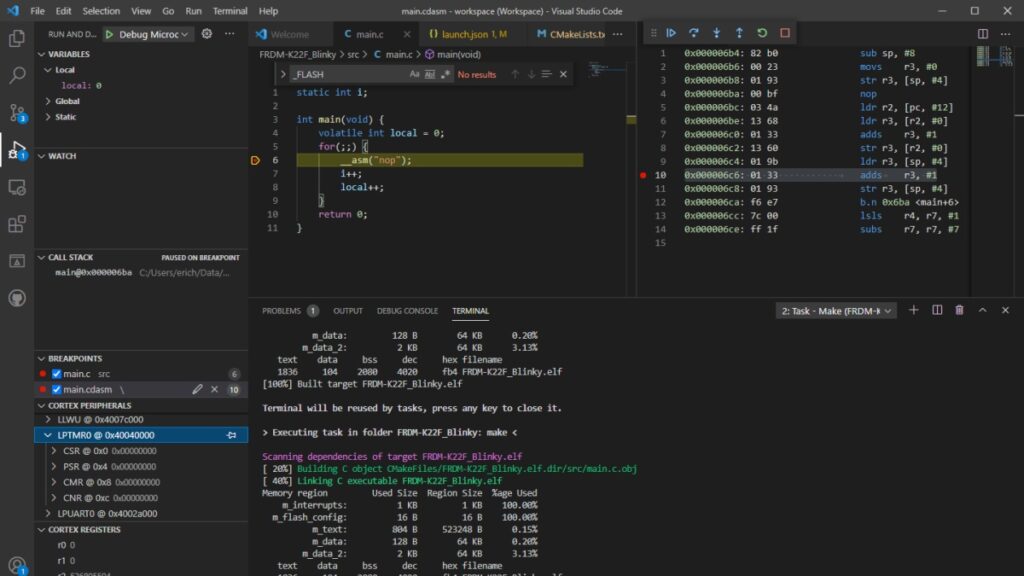Viewport: 1024px width, 576px height.
Task: Open the Debug Microcontroller configuration dropdown
Action: pos(149,34)
